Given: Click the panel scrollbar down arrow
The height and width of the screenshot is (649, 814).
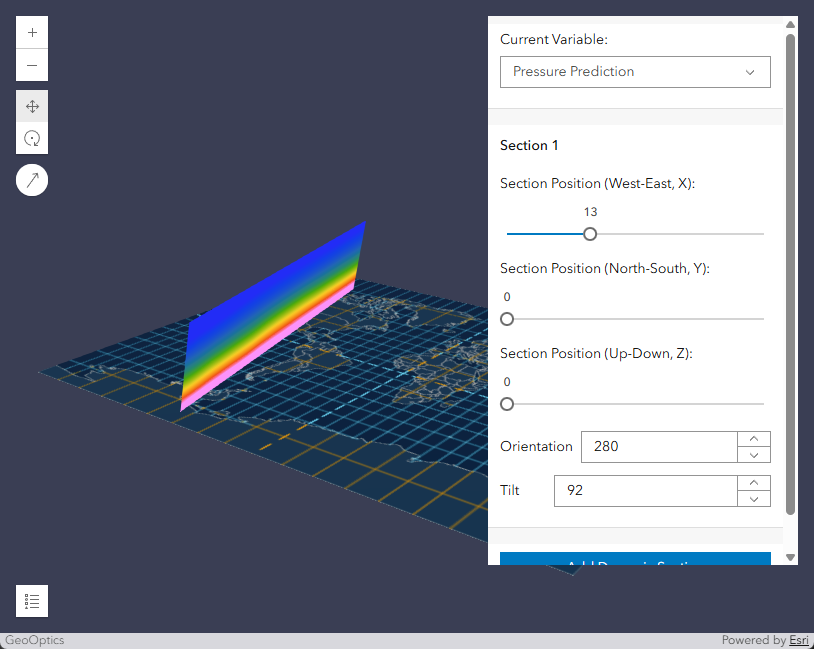Looking at the screenshot, I should point(790,557).
